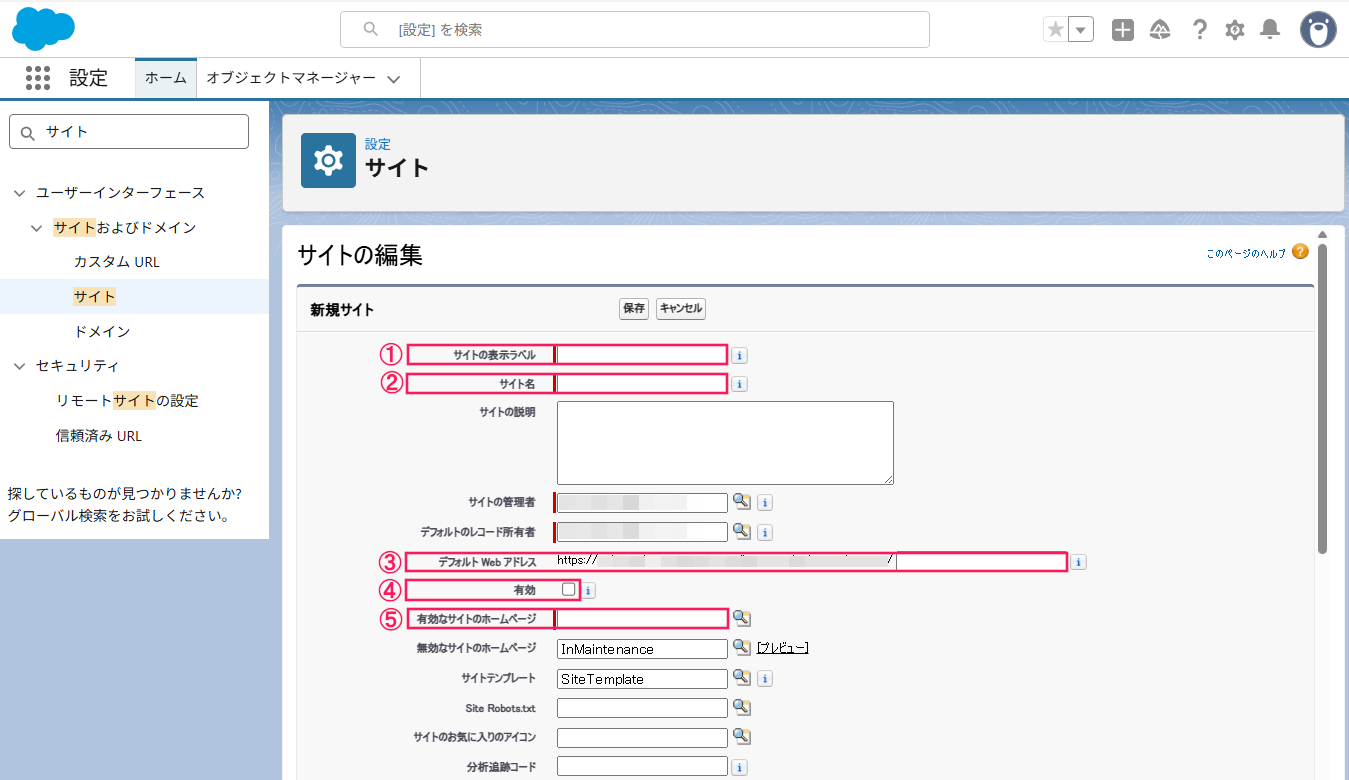1349x780 pixels.
Task: Open the help question mark icon
Action: click(1199, 30)
